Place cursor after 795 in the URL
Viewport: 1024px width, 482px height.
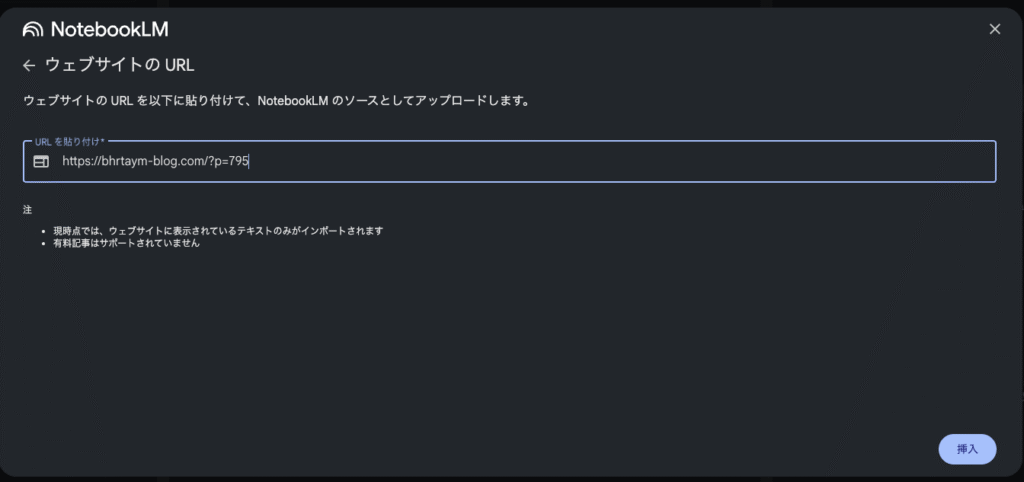[x=249, y=161]
